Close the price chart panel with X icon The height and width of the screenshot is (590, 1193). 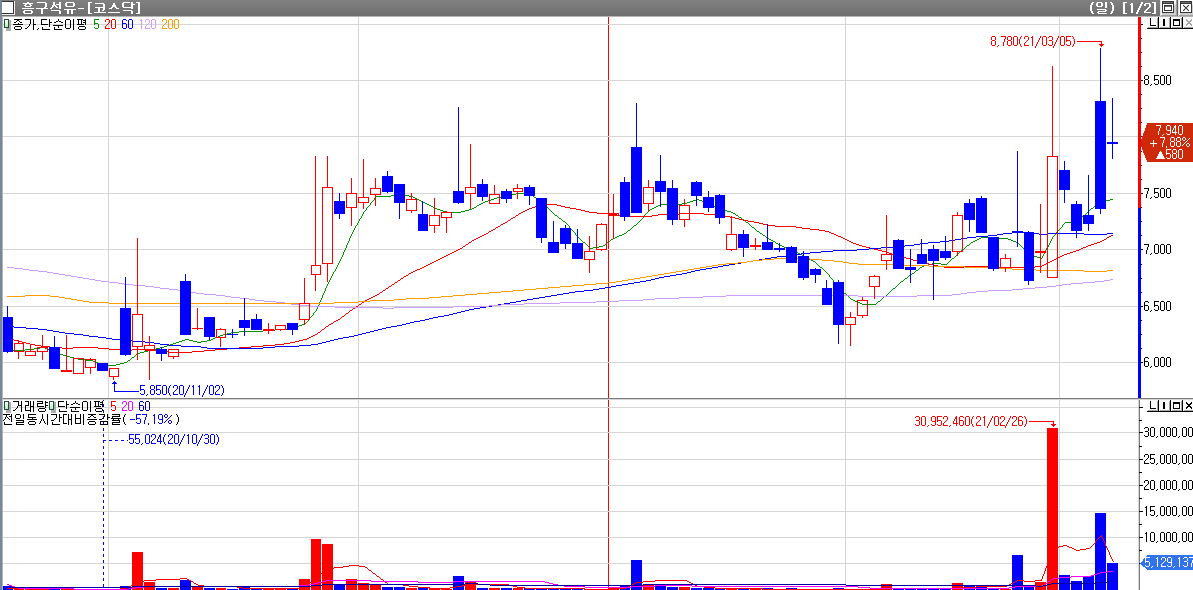1188,24
